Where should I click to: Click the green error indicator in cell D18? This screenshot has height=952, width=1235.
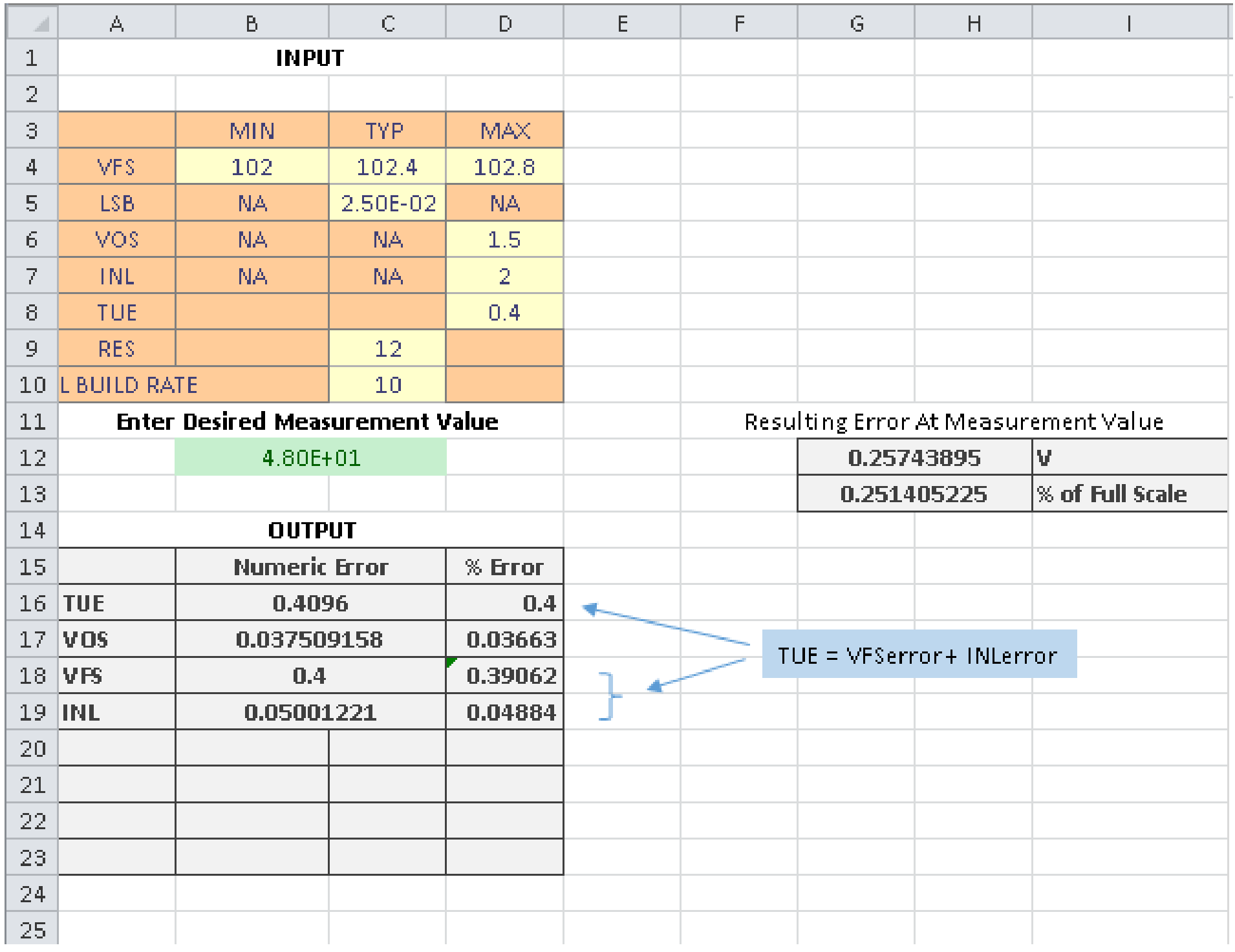pyautogui.click(x=451, y=662)
